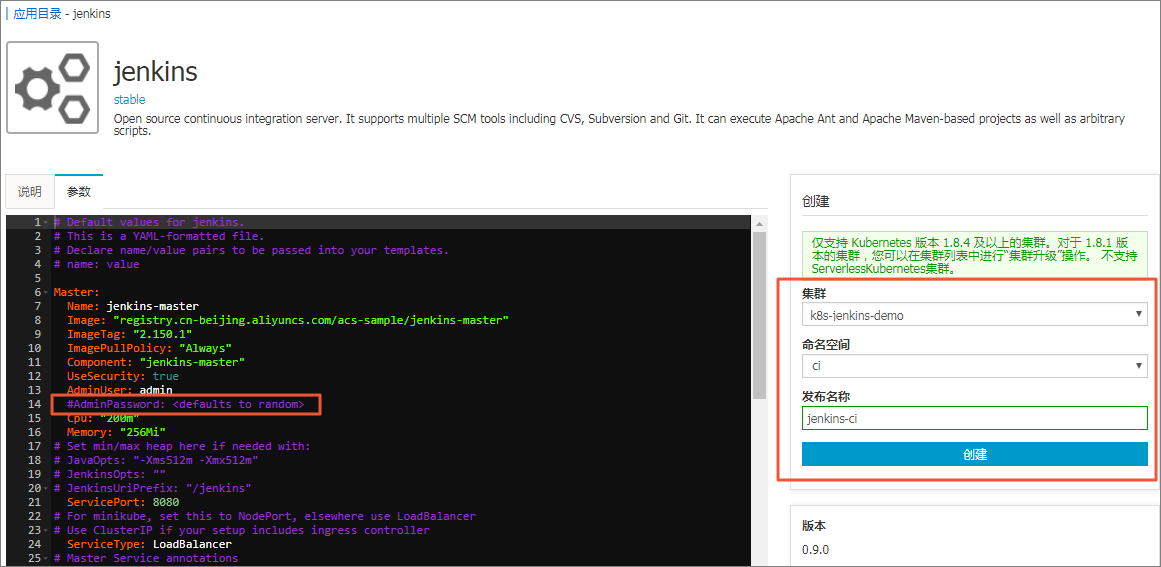Collapse the fold arrow at line 23
The width and height of the screenshot is (1161, 567).
(46, 530)
